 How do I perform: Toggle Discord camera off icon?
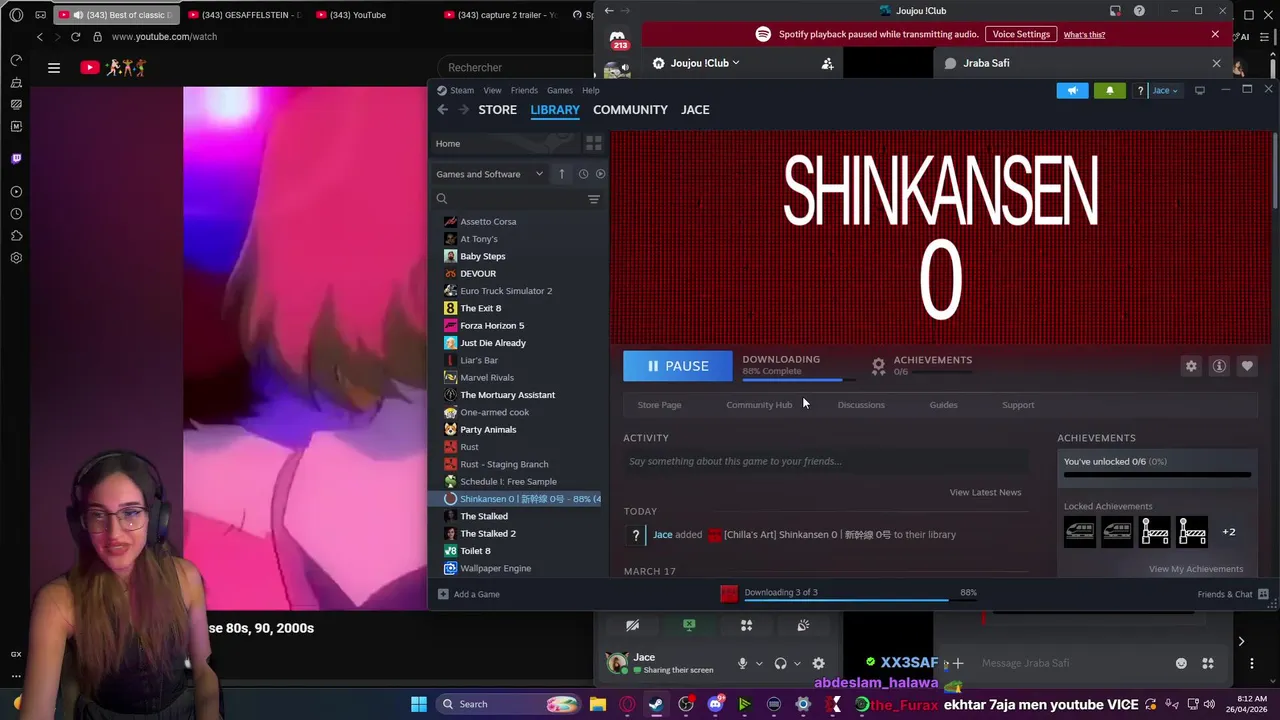coord(632,625)
